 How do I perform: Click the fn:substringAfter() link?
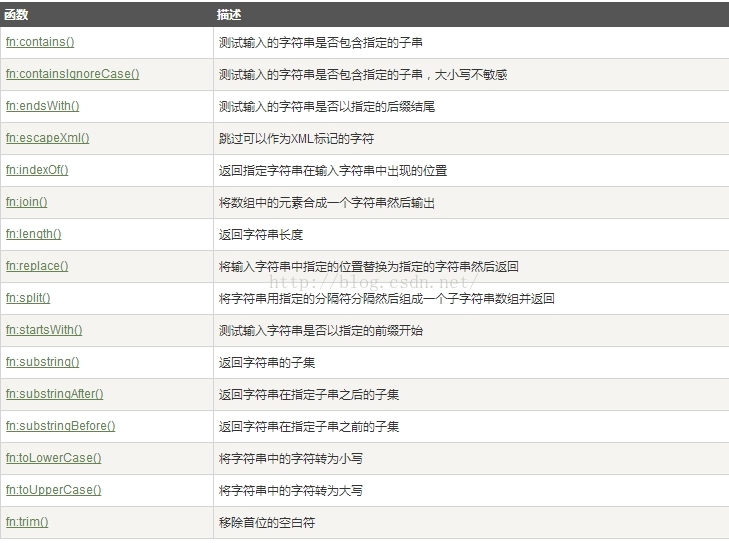(54, 394)
